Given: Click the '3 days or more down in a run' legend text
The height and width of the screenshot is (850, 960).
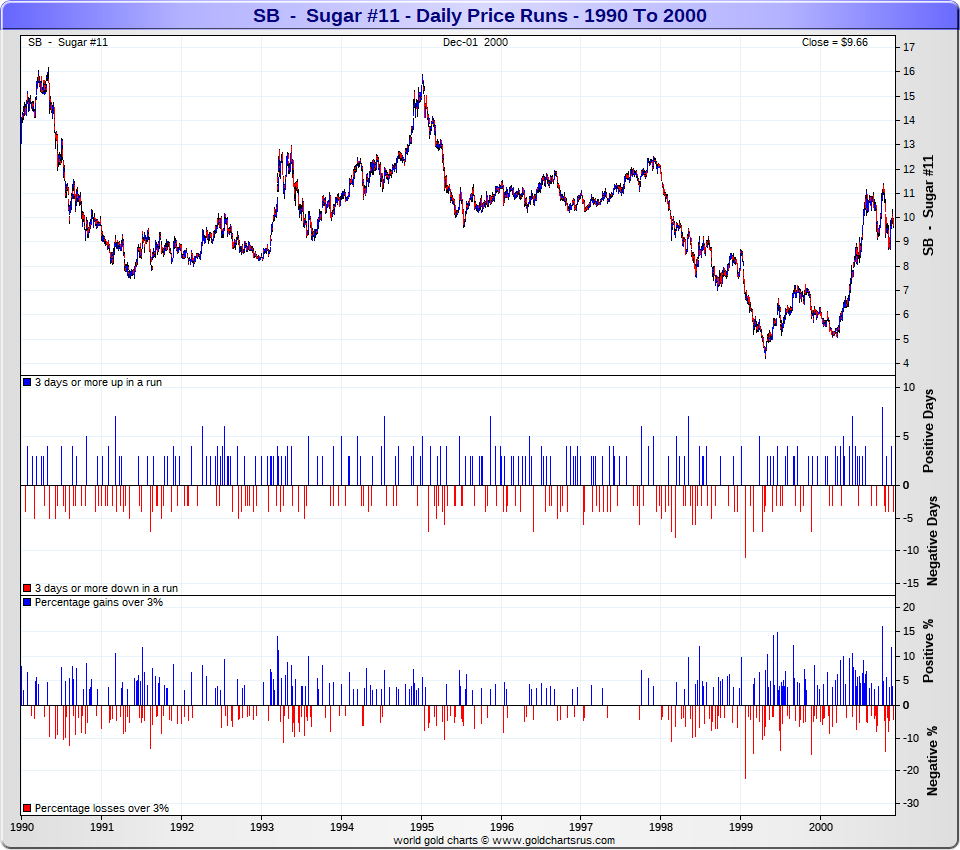Looking at the screenshot, I should pos(107,588).
